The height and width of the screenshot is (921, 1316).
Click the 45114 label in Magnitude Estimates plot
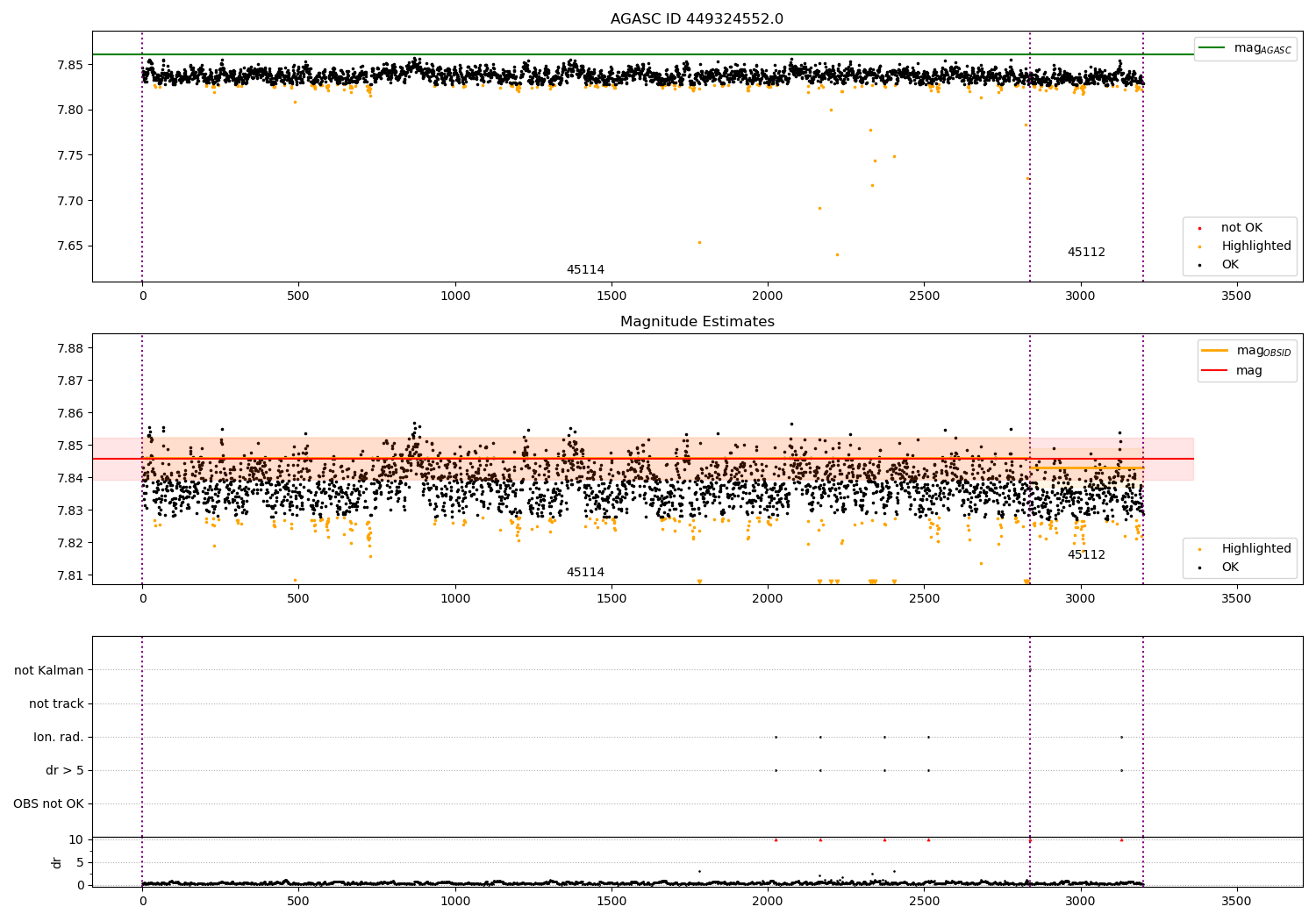click(585, 573)
